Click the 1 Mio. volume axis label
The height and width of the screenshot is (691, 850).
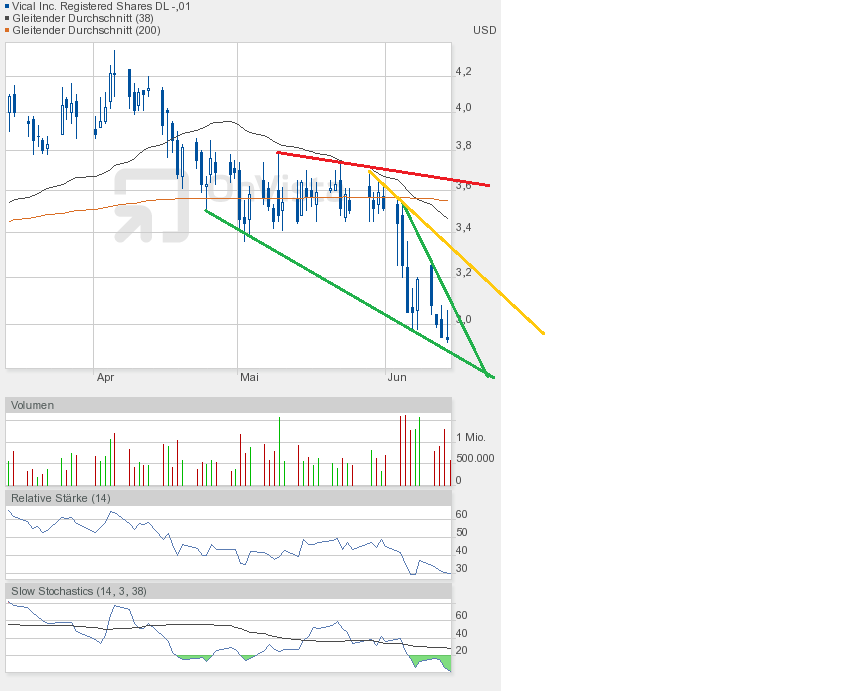pos(473,438)
